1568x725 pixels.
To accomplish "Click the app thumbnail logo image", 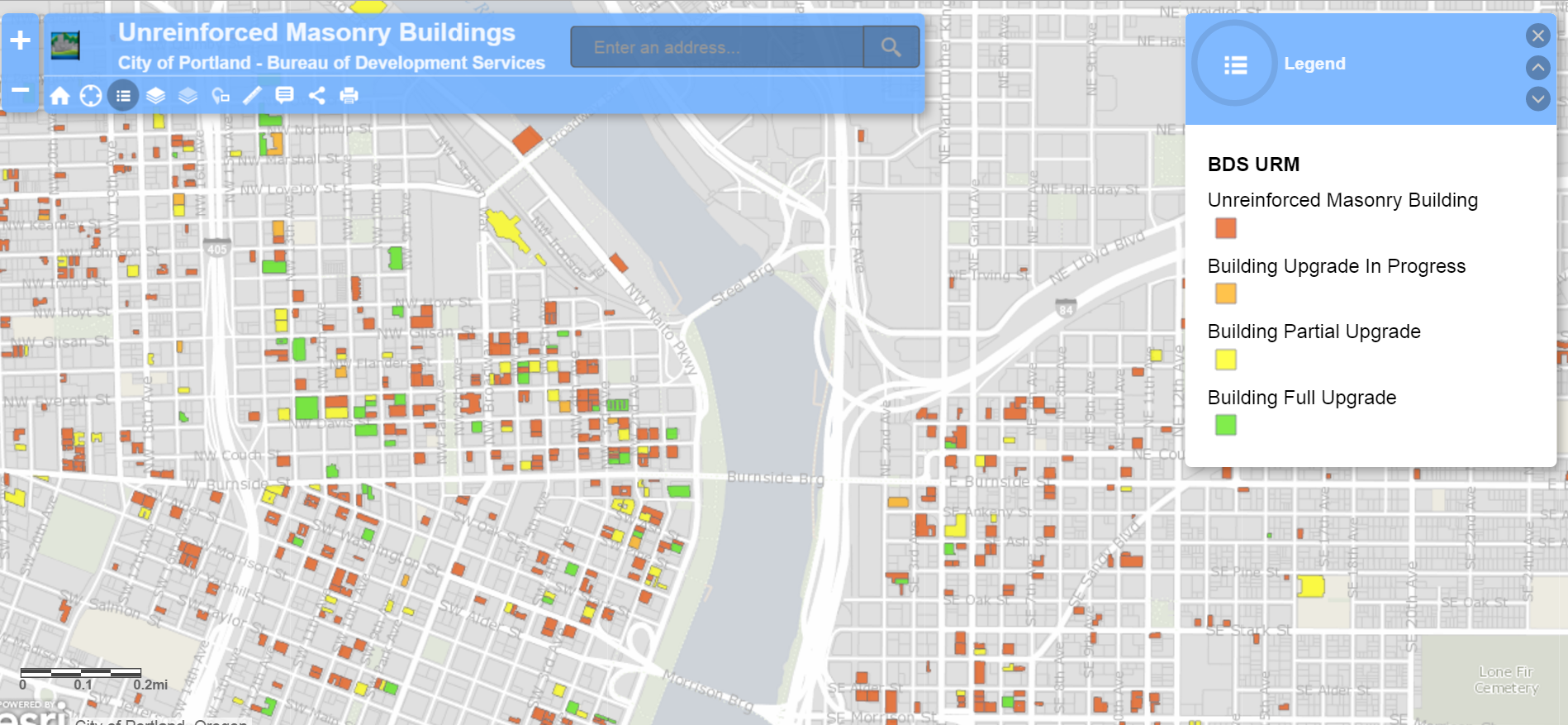I will click(x=65, y=45).
